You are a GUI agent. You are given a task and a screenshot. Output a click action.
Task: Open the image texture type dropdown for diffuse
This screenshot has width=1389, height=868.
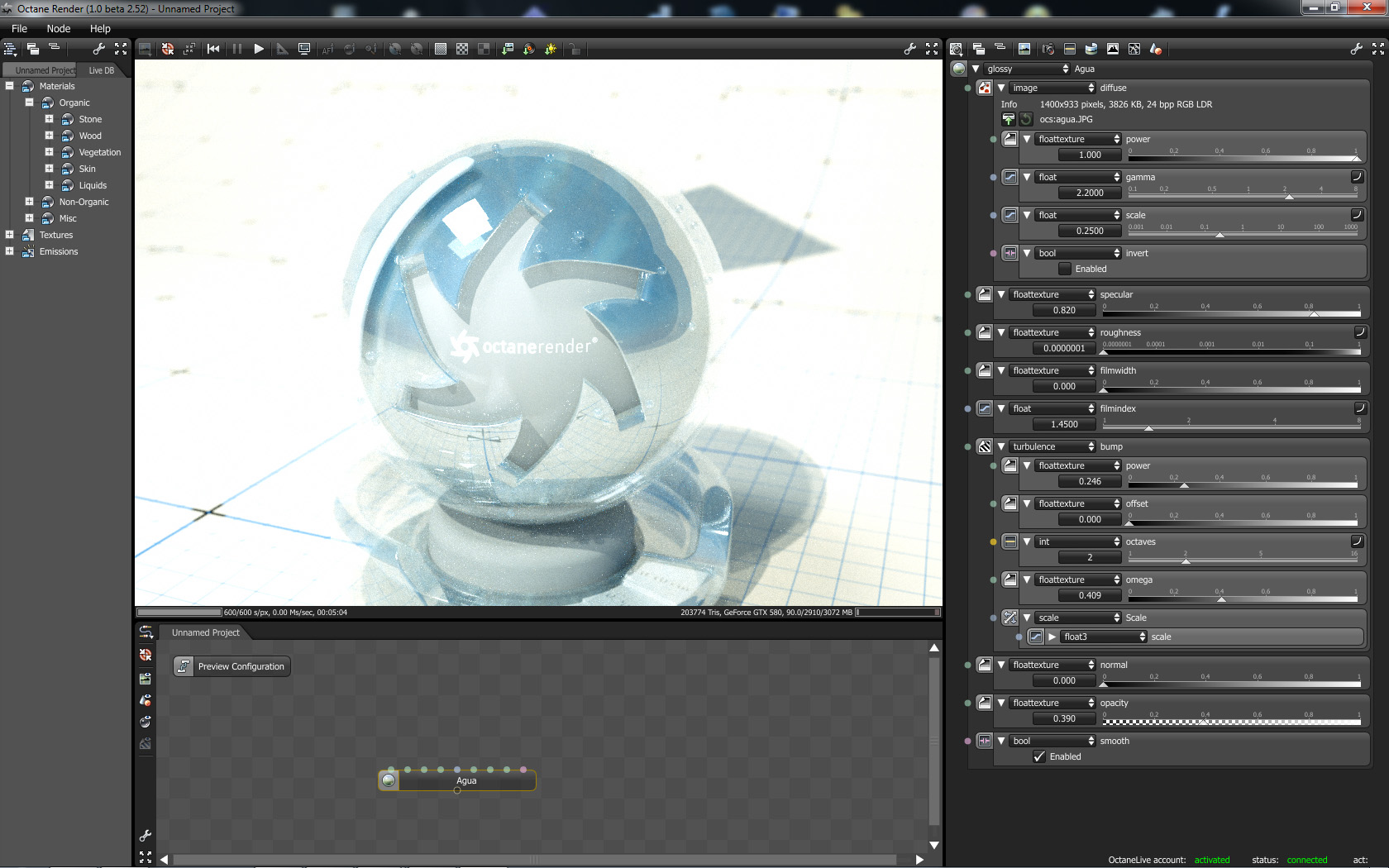[1052, 88]
